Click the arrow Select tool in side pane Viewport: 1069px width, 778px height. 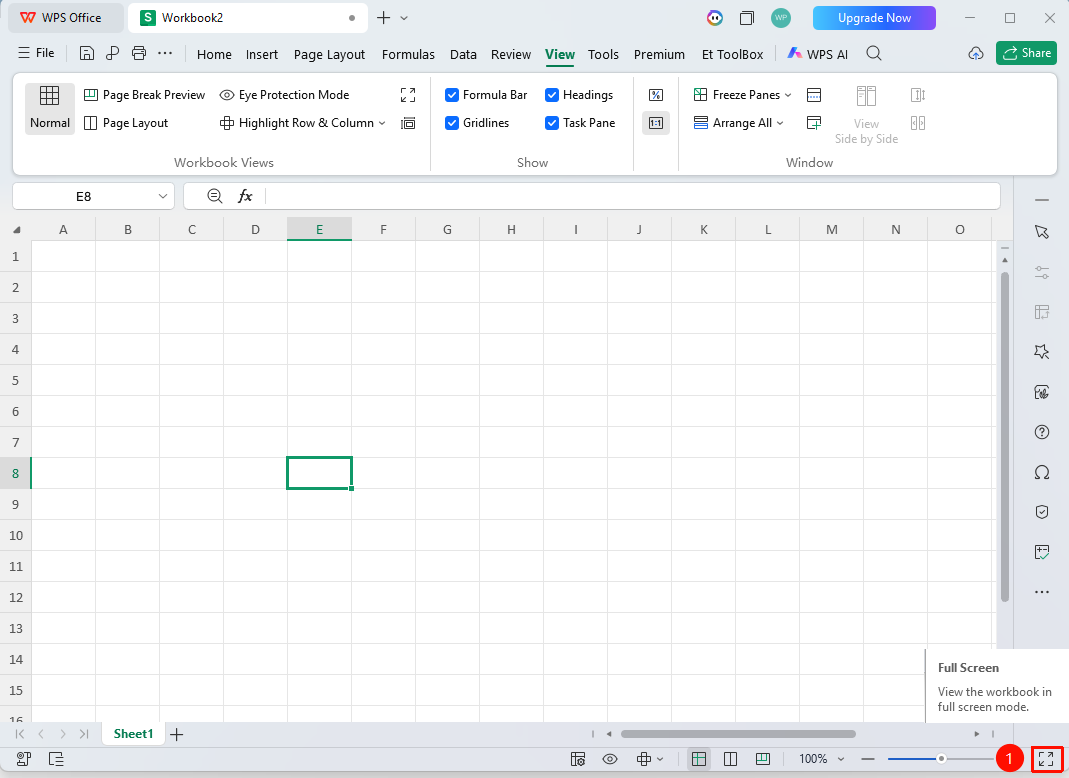coord(1042,232)
